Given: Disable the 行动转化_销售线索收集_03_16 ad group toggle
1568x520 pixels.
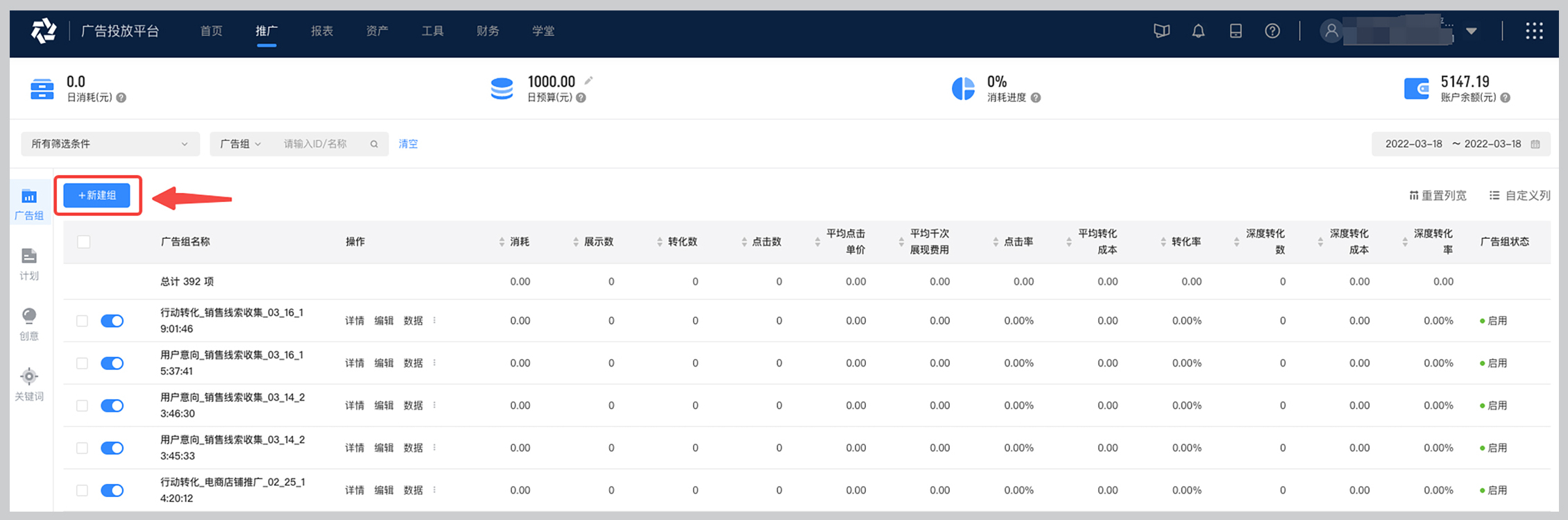Looking at the screenshot, I should (x=112, y=321).
